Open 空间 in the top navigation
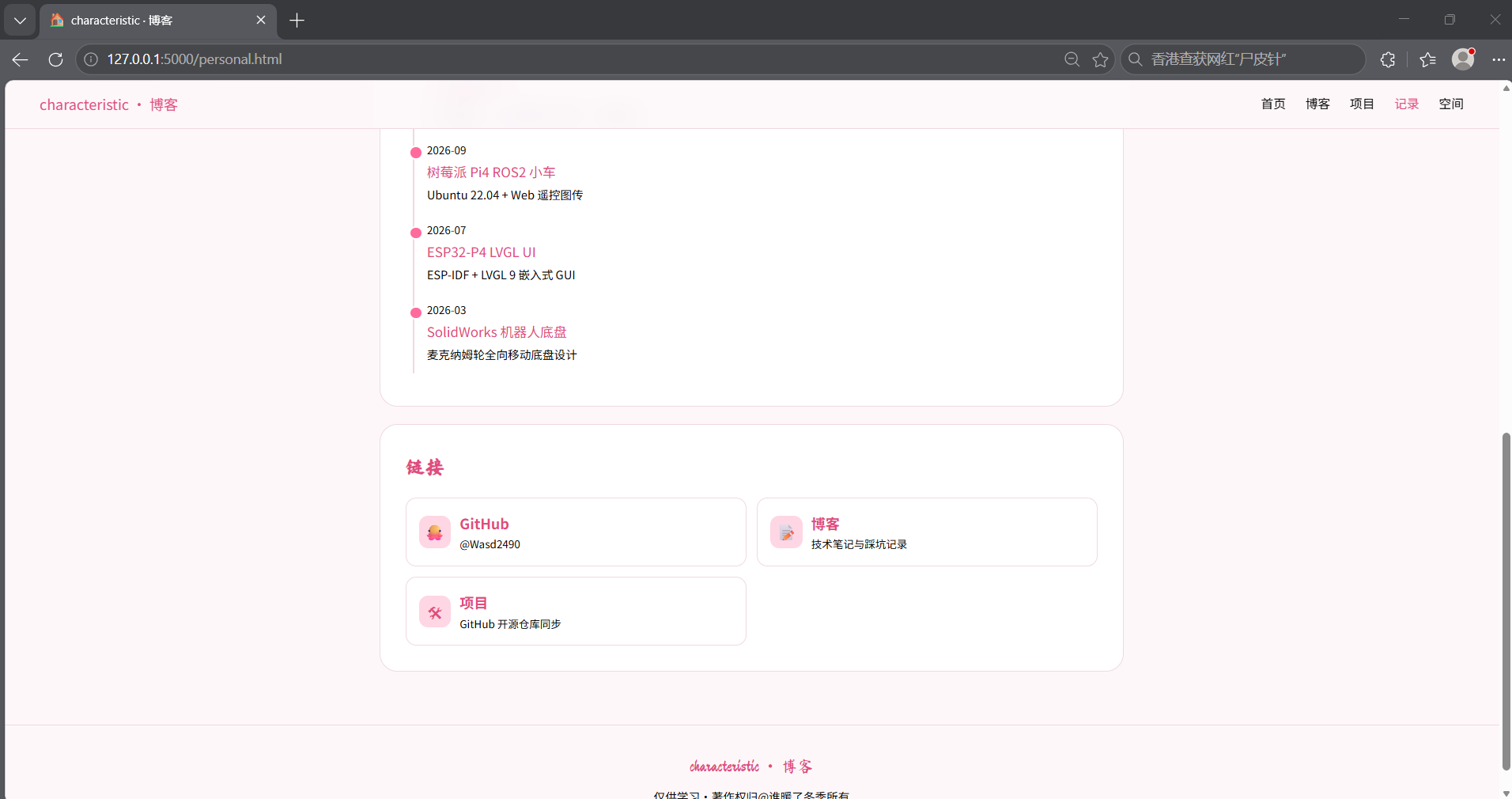The height and width of the screenshot is (799, 1512). point(1451,104)
